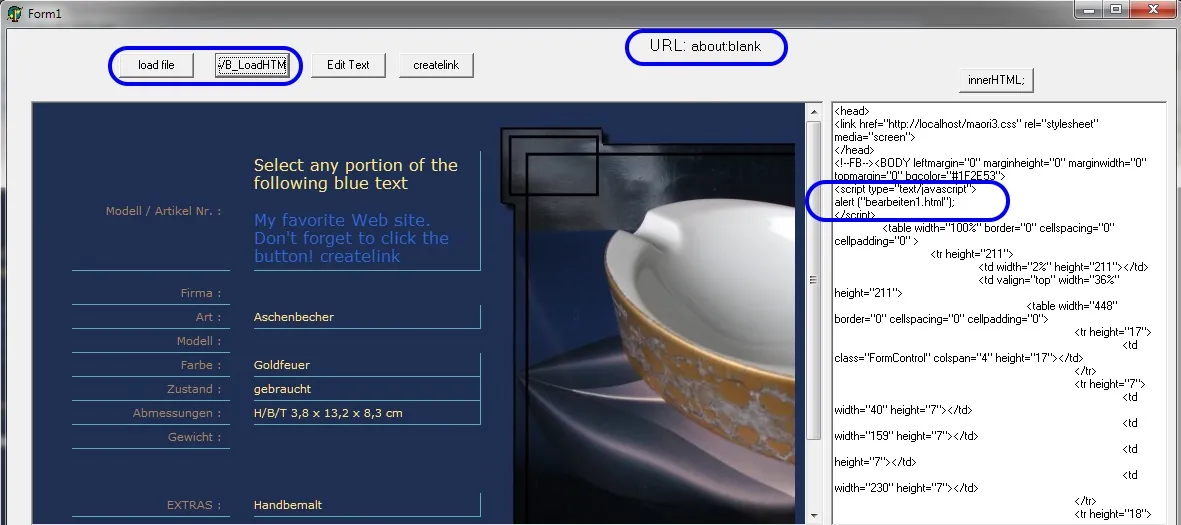Viewport: 1181px width, 525px height.
Task: Click the 'Goldfeuer' value
Action: 282,365
